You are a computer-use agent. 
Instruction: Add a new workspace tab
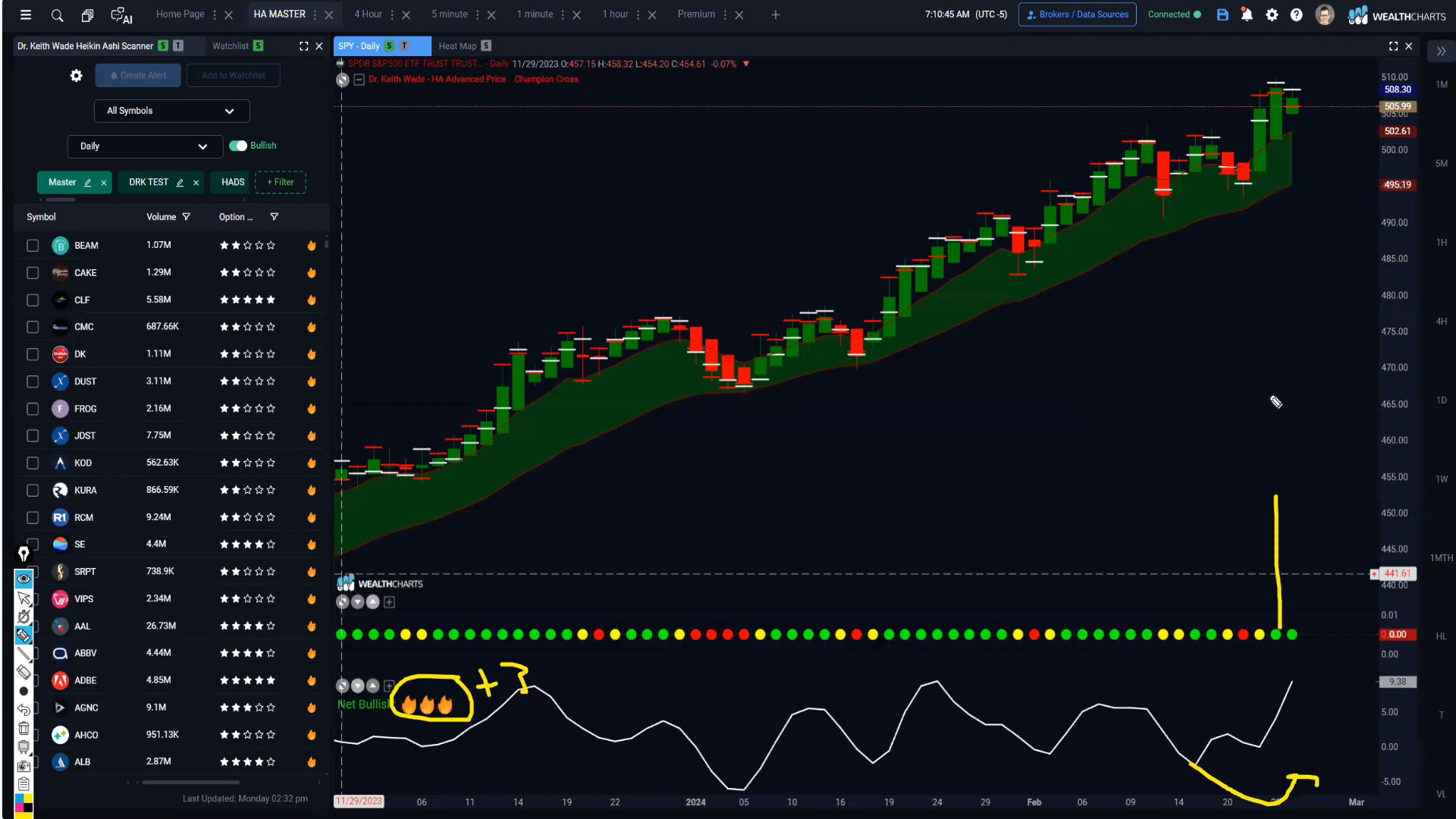[x=775, y=14]
